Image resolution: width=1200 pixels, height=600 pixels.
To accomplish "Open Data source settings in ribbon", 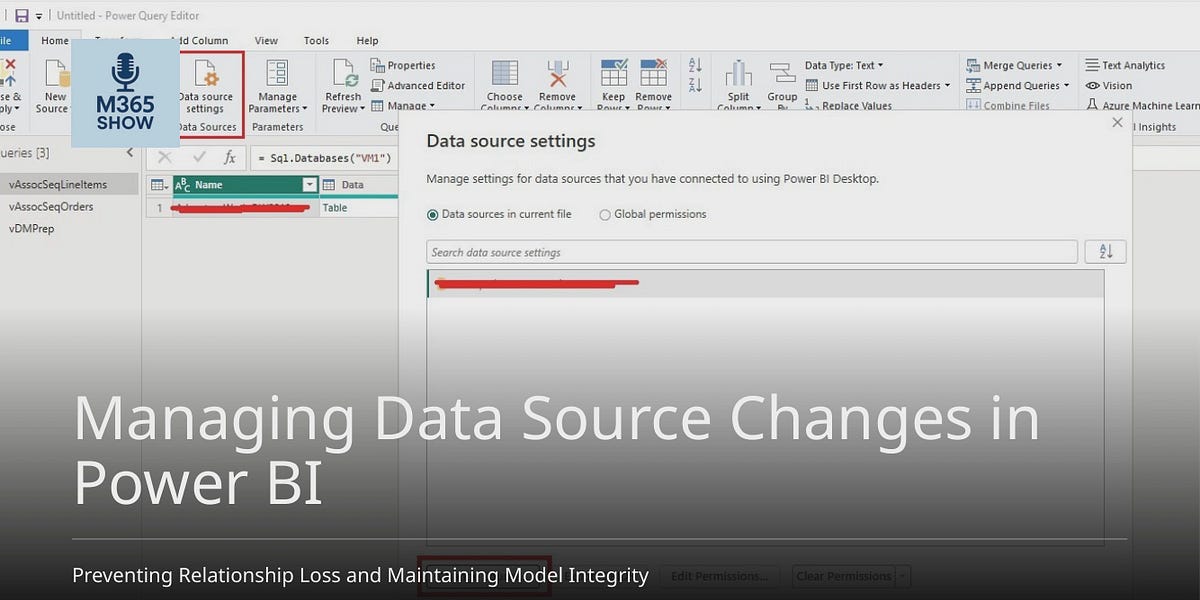I will pyautogui.click(x=206, y=87).
